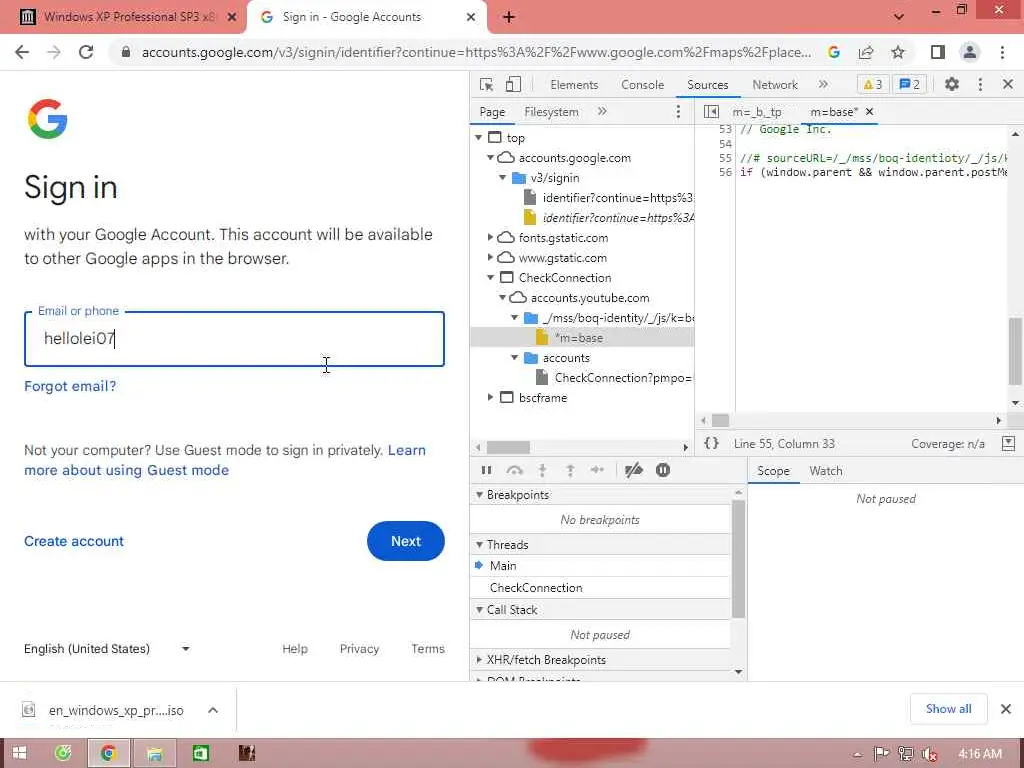Click the navigator horizontal scrollbar thumb
This screenshot has height=768, width=1024.
tap(509, 447)
